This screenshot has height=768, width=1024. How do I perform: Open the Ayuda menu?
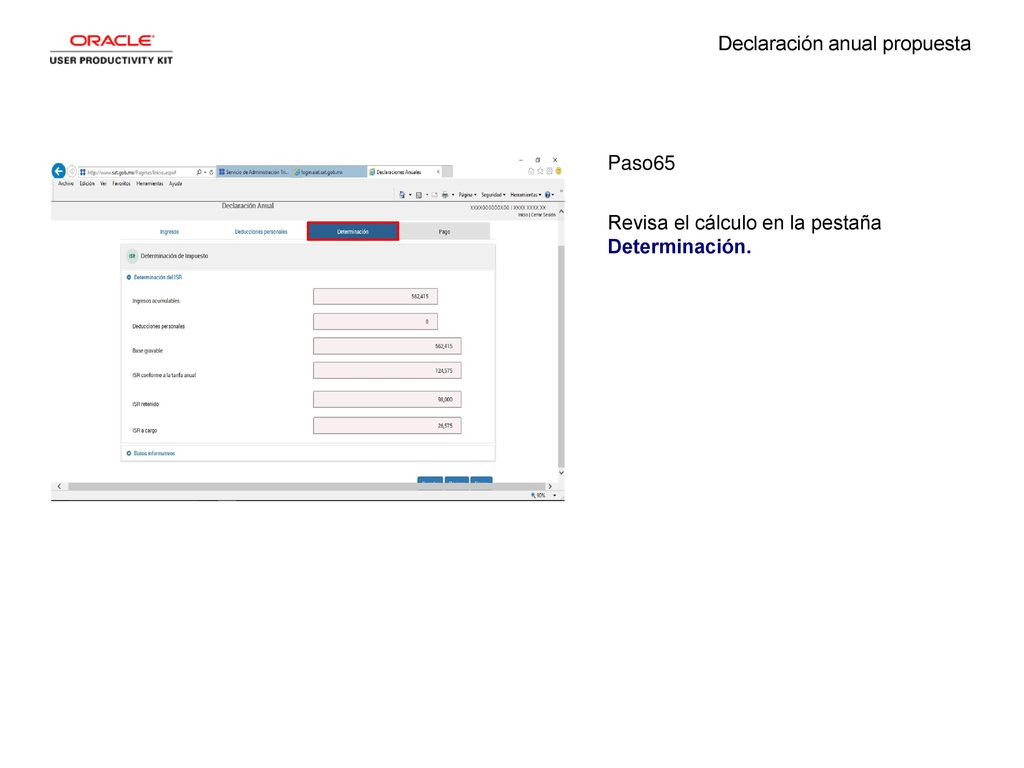point(176,184)
